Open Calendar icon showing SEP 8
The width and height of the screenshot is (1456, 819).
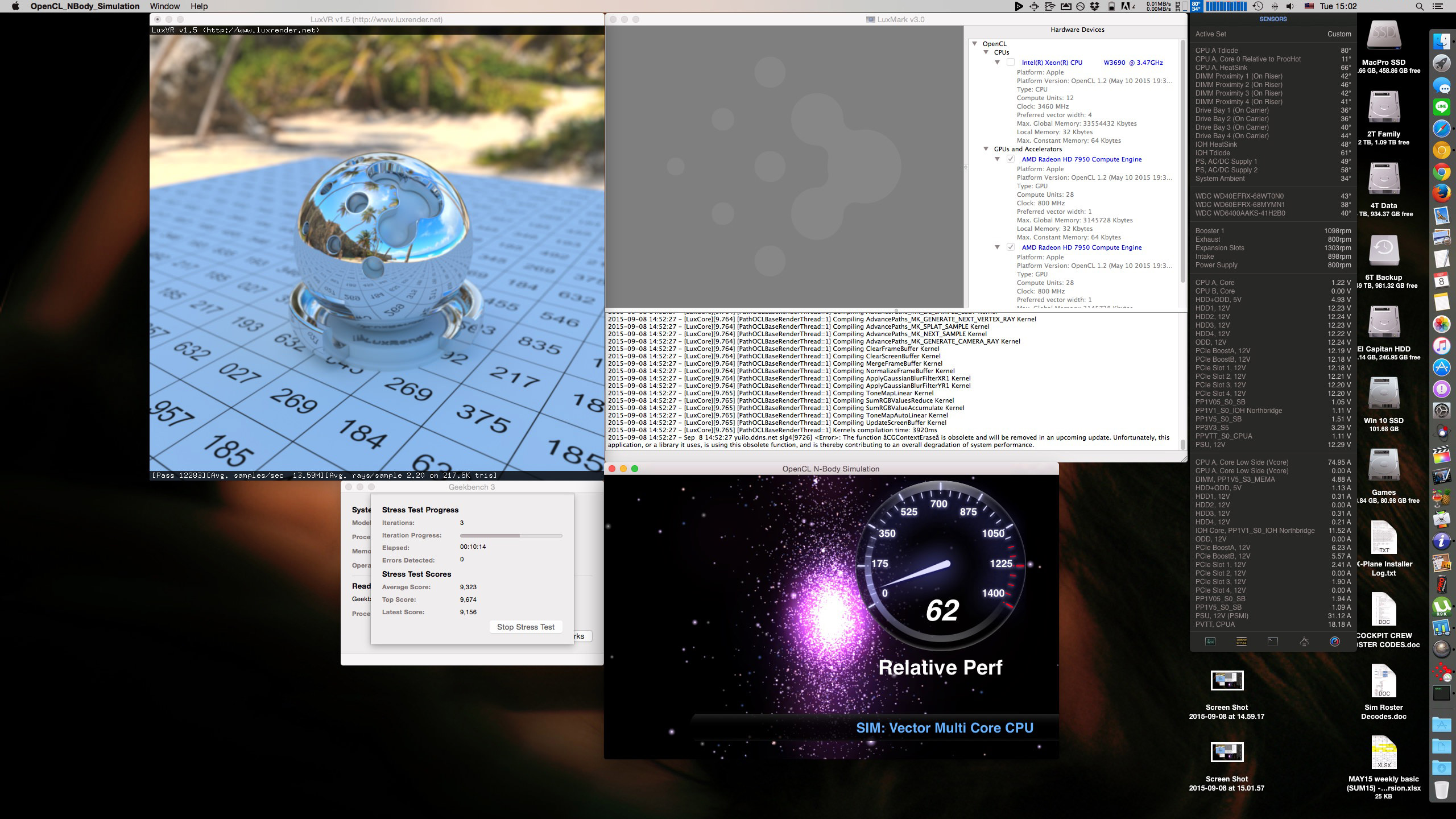(1442, 281)
